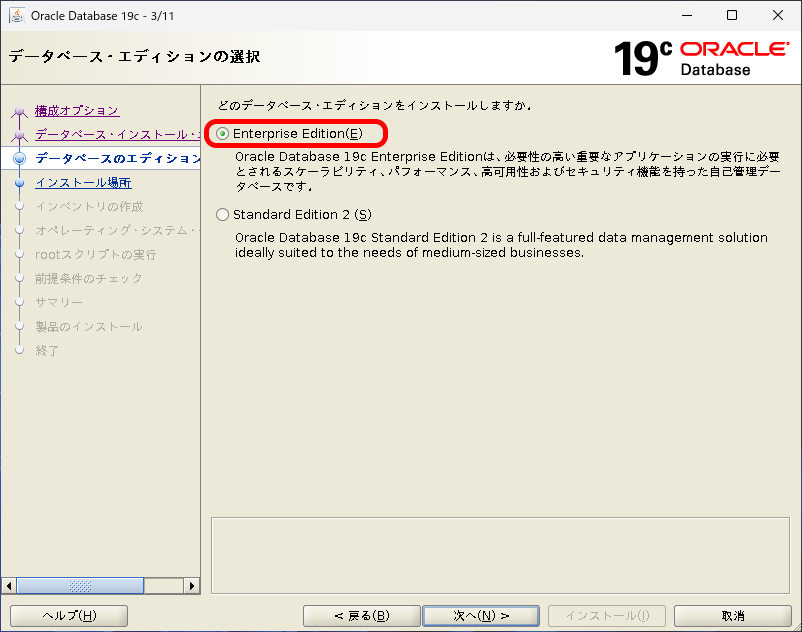The image size is (802, 632).
Task: Click the Standard Edition 2 description text
Action: (501, 245)
